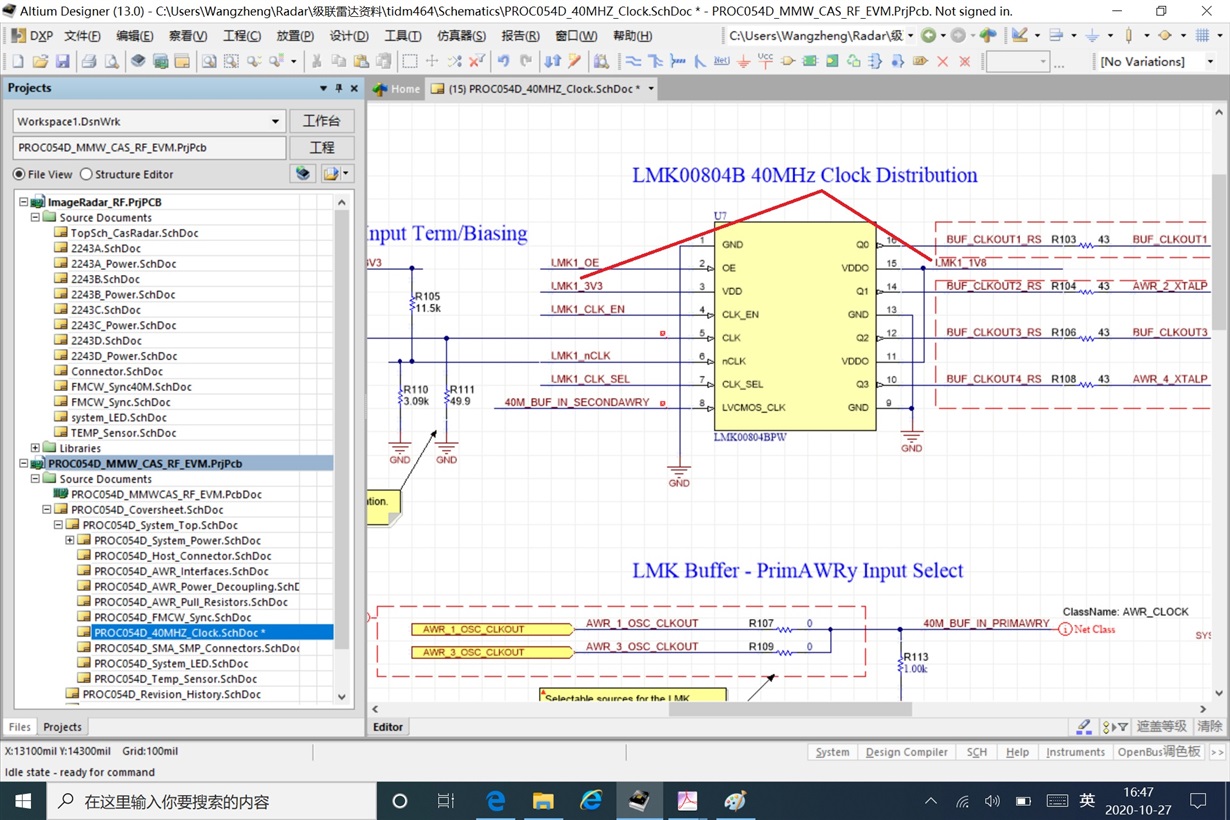Click the rectangular selection icon
1230x820 pixels.
point(410,61)
